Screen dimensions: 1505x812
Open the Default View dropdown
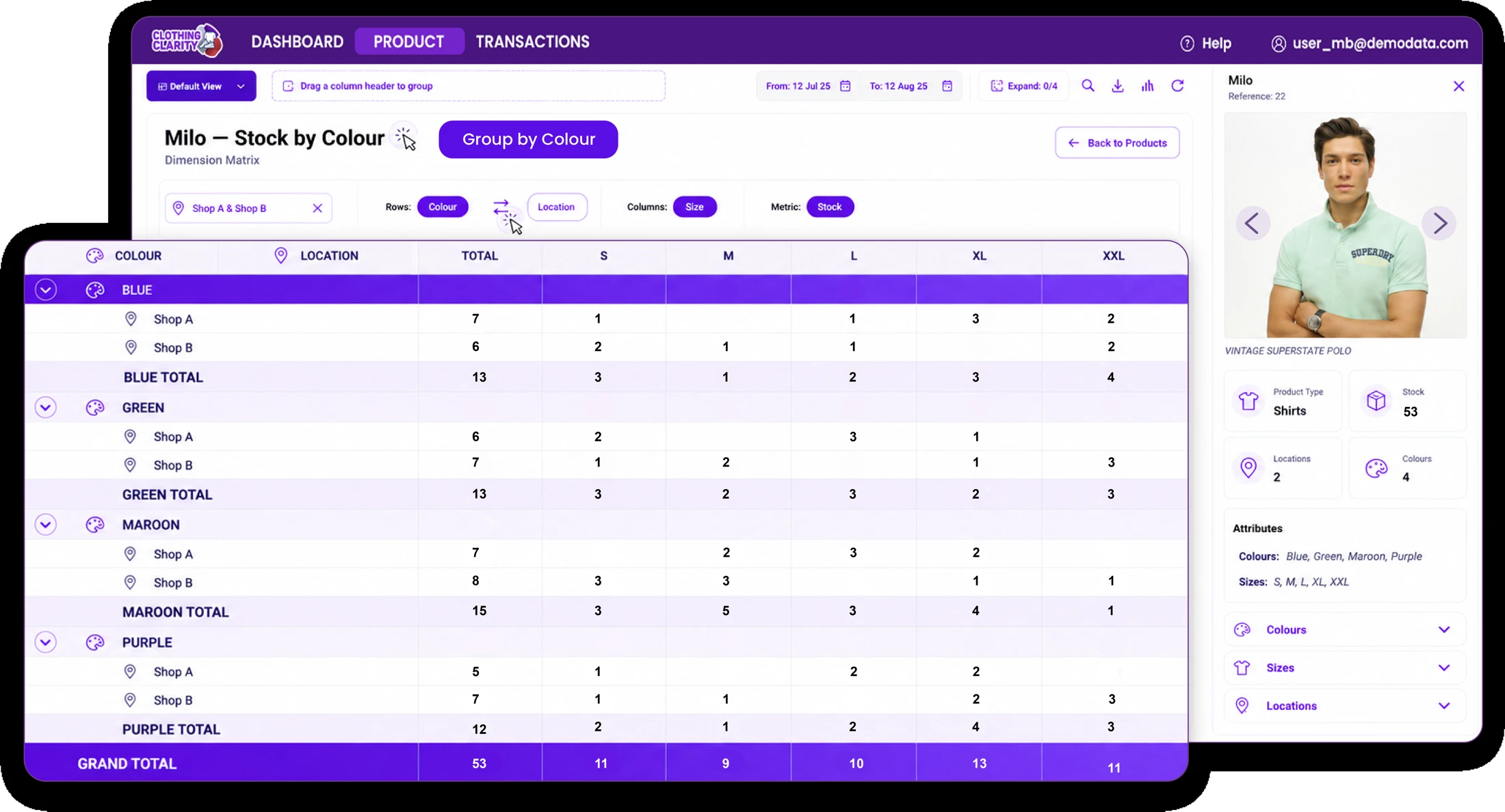pos(201,86)
